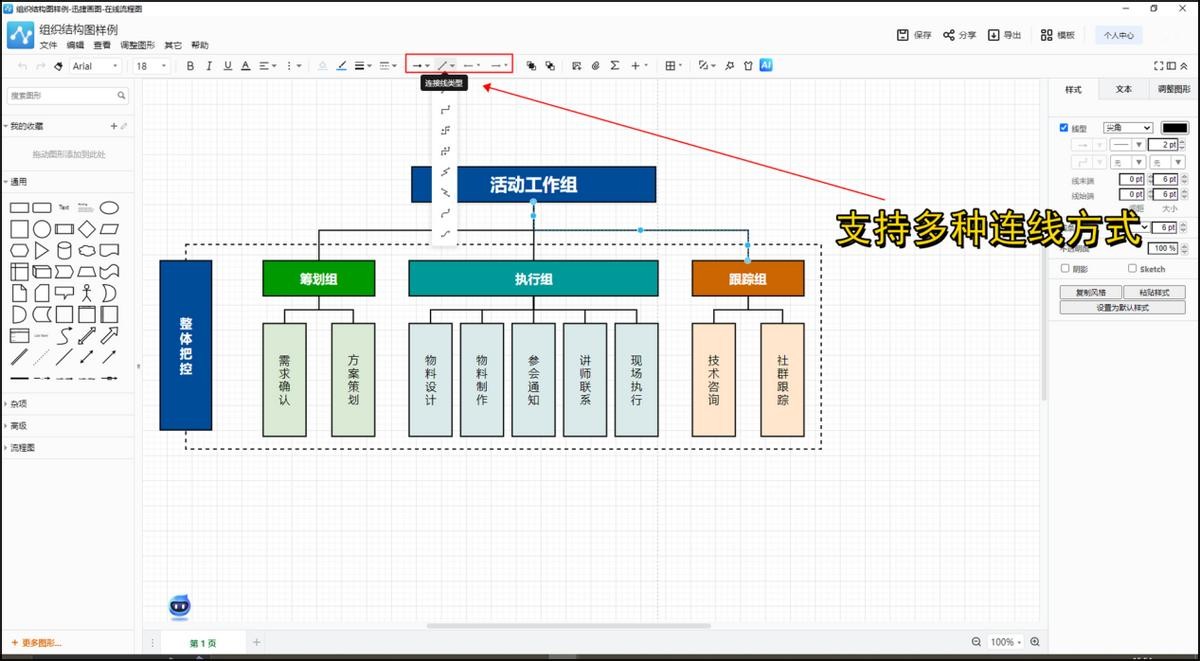Open the 尖角 corner style dropdown
The height and width of the screenshot is (661, 1200).
tap(1127, 128)
